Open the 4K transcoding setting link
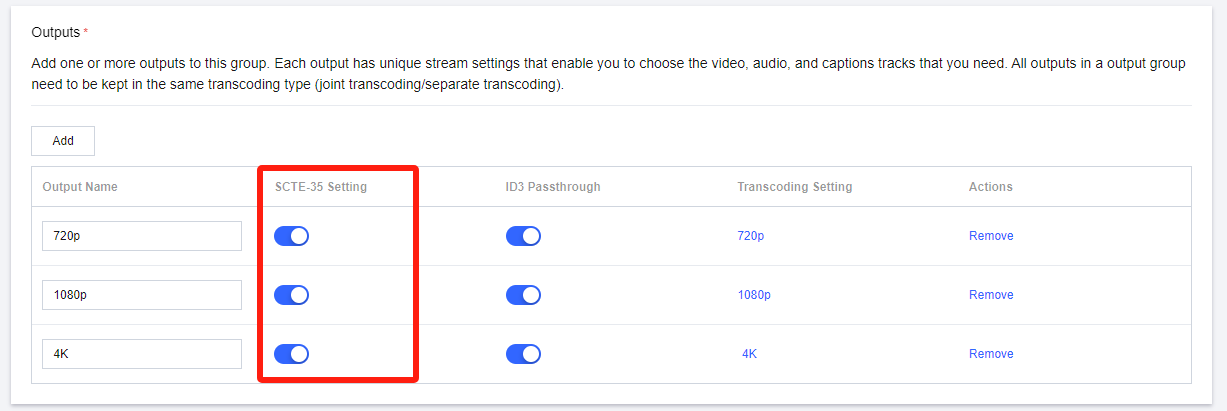1227x411 pixels. tap(750, 354)
